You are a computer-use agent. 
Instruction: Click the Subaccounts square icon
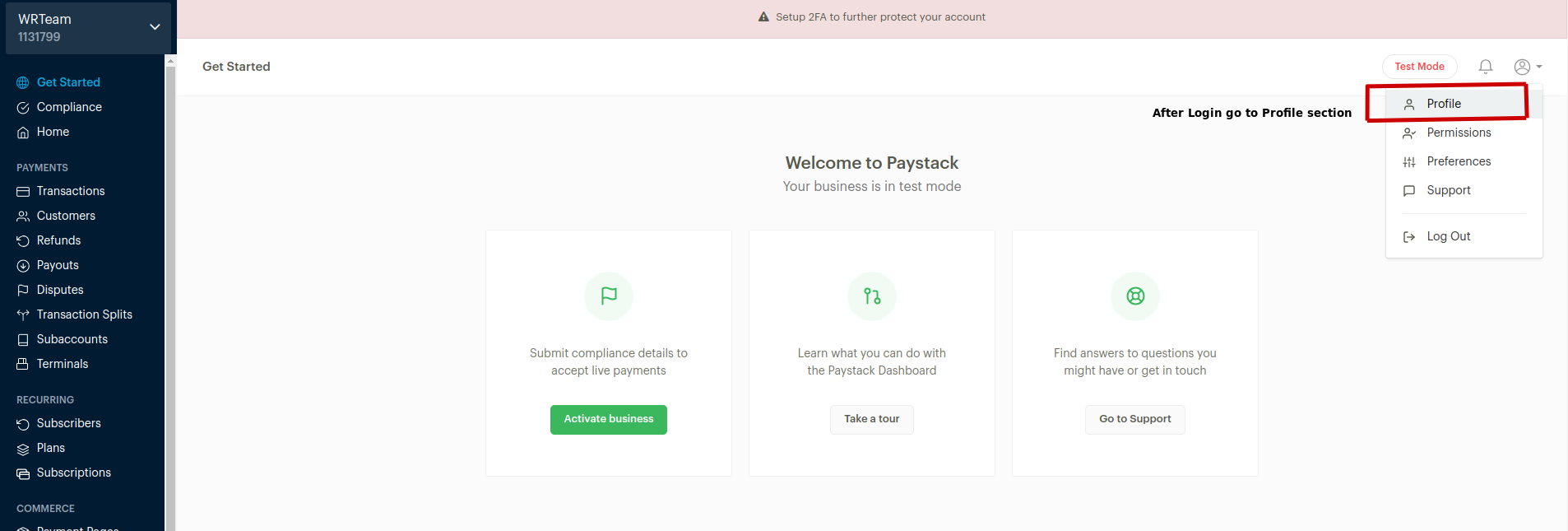click(23, 340)
